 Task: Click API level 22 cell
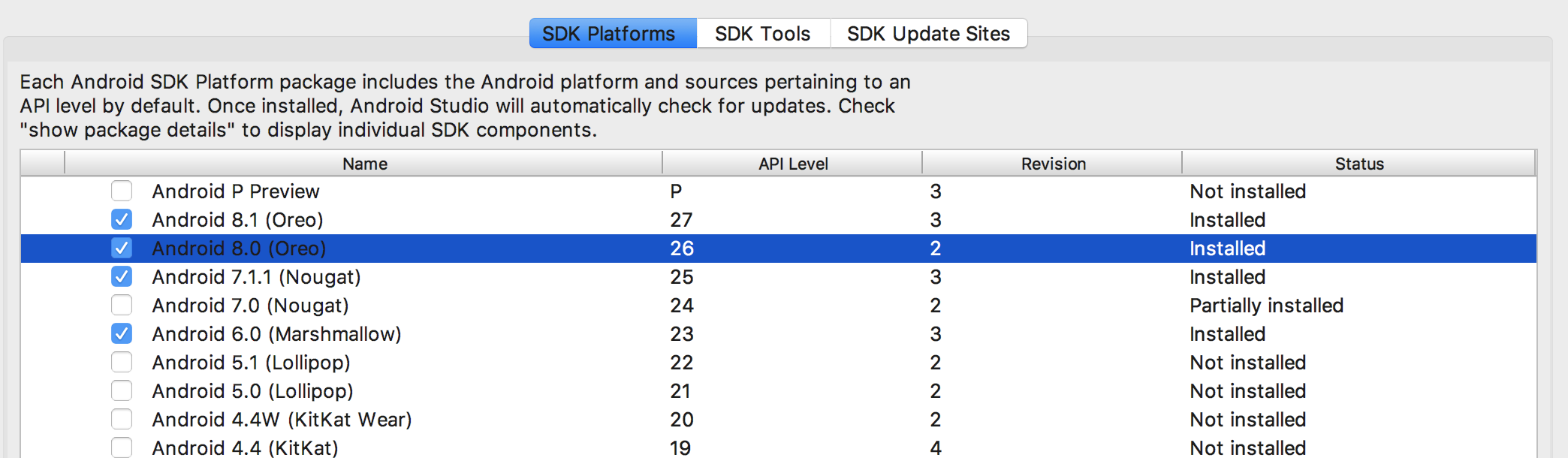coord(682,363)
